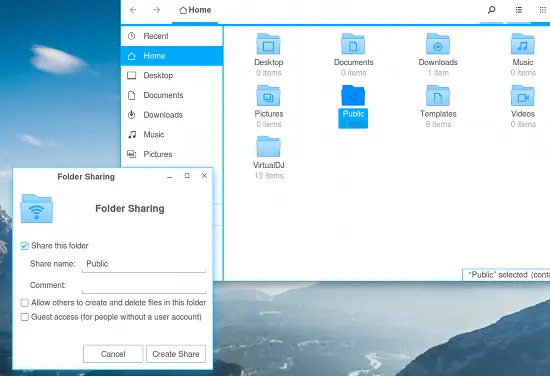
Task: Switch to grid view icon
Action: (x=543, y=10)
